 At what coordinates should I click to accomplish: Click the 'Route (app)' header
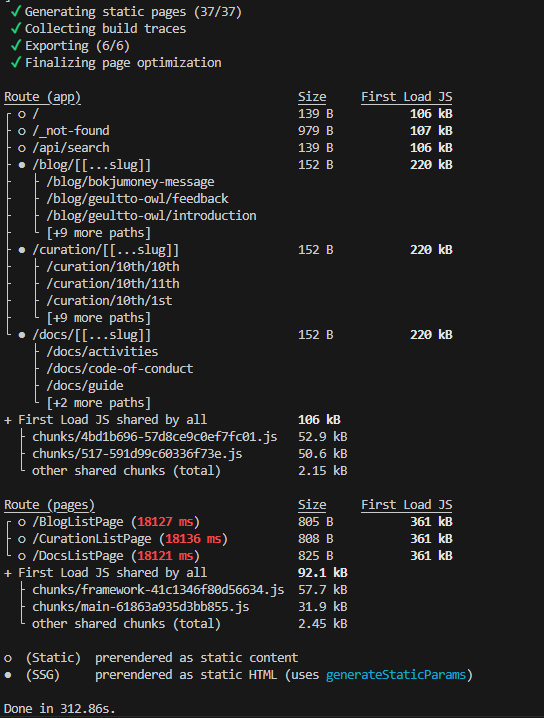tap(42, 97)
